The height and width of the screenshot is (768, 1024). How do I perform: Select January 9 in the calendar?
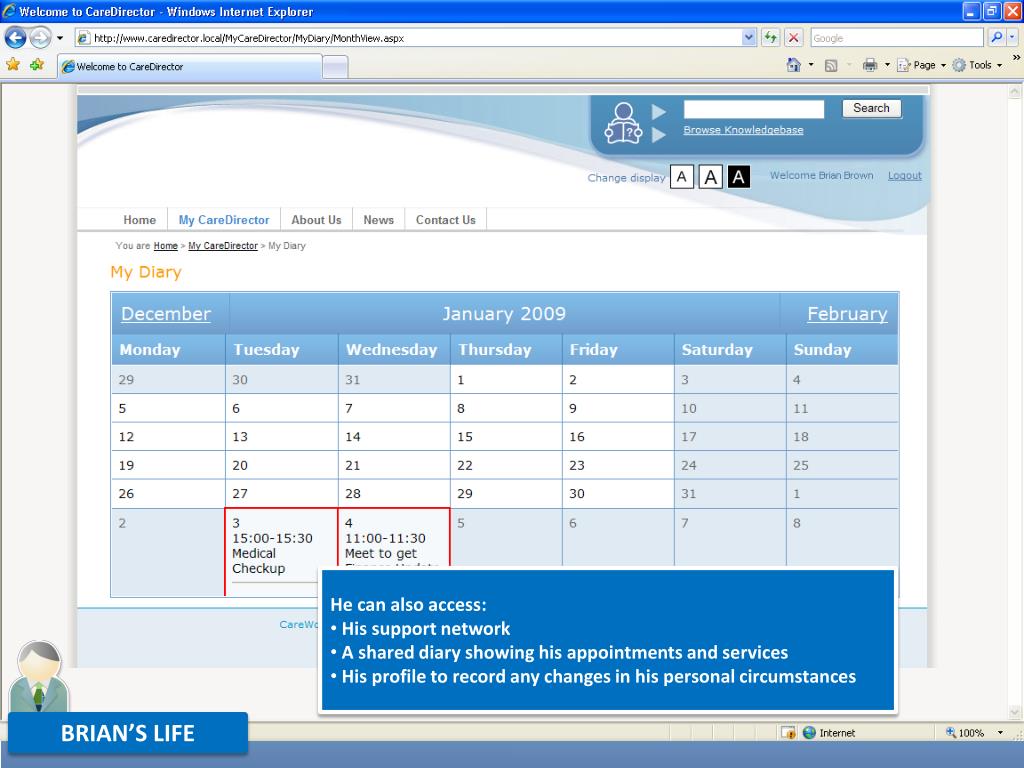pyautogui.click(x=618, y=408)
